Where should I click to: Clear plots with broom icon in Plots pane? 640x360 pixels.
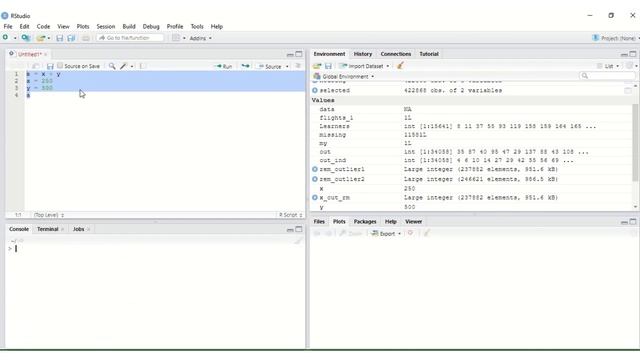(x=427, y=233)
